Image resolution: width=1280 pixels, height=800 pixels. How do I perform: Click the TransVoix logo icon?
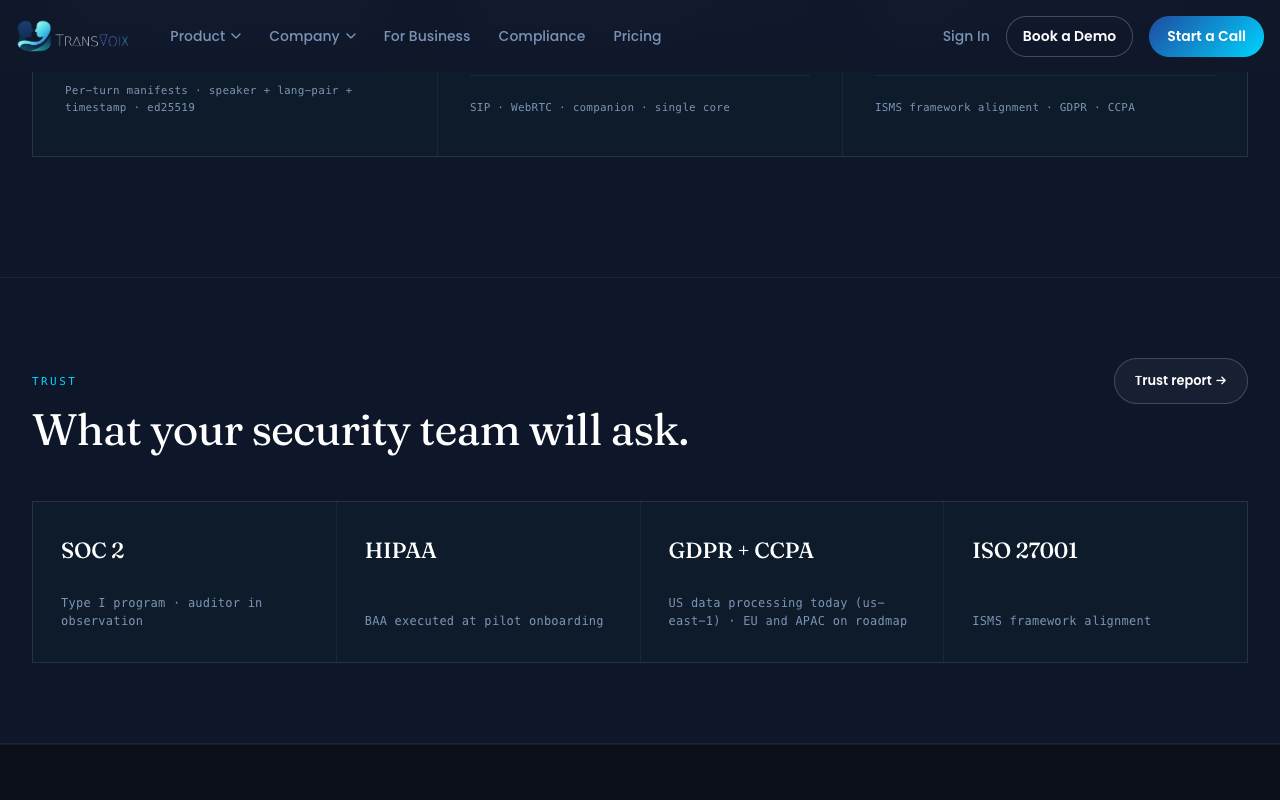click(x=34, y=36)
